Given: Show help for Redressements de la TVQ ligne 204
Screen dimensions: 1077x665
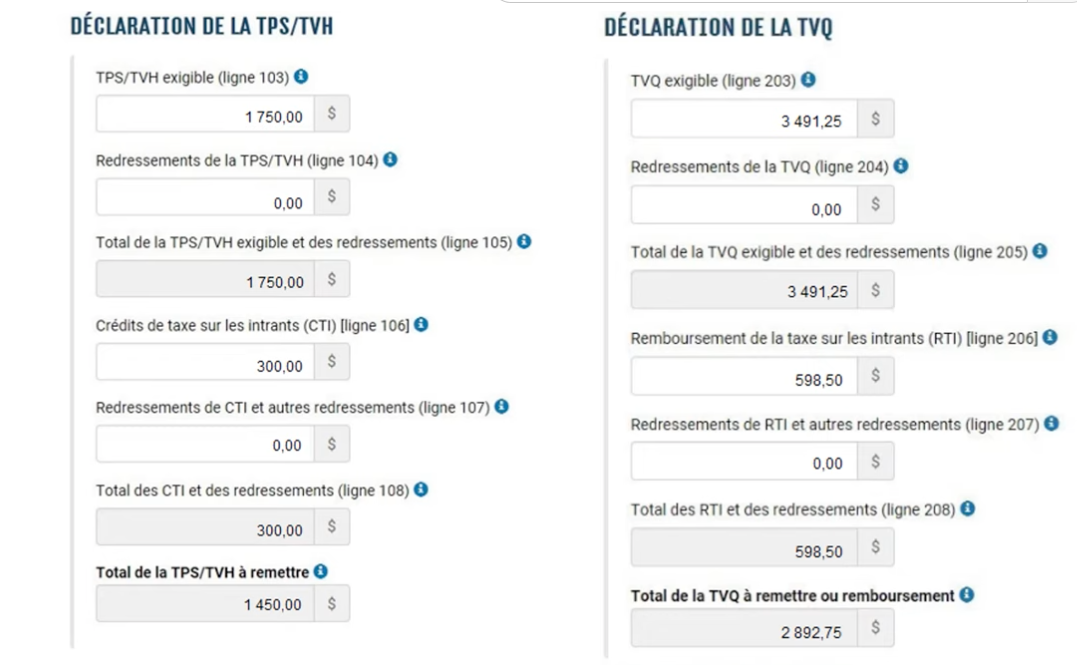Looking at the screenshot, I should tap(900, 167).
